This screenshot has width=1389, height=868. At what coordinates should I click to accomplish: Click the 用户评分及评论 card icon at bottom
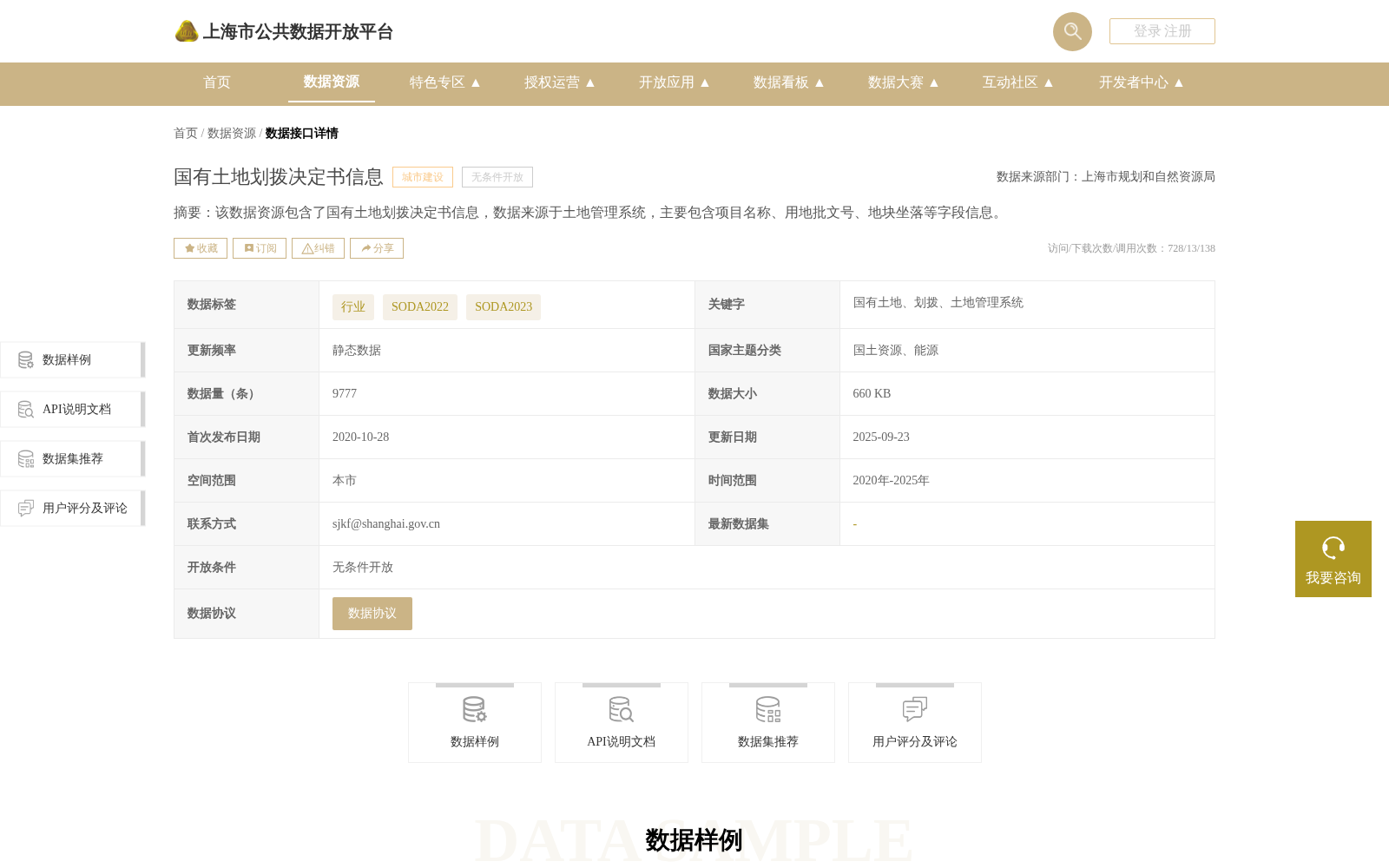click(915, 709)
